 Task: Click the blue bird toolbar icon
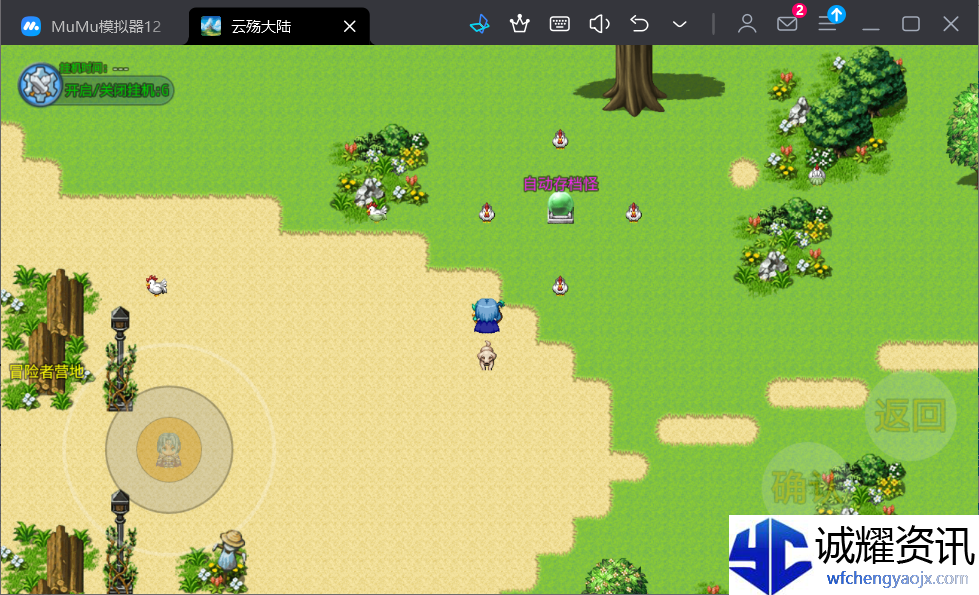480,24
